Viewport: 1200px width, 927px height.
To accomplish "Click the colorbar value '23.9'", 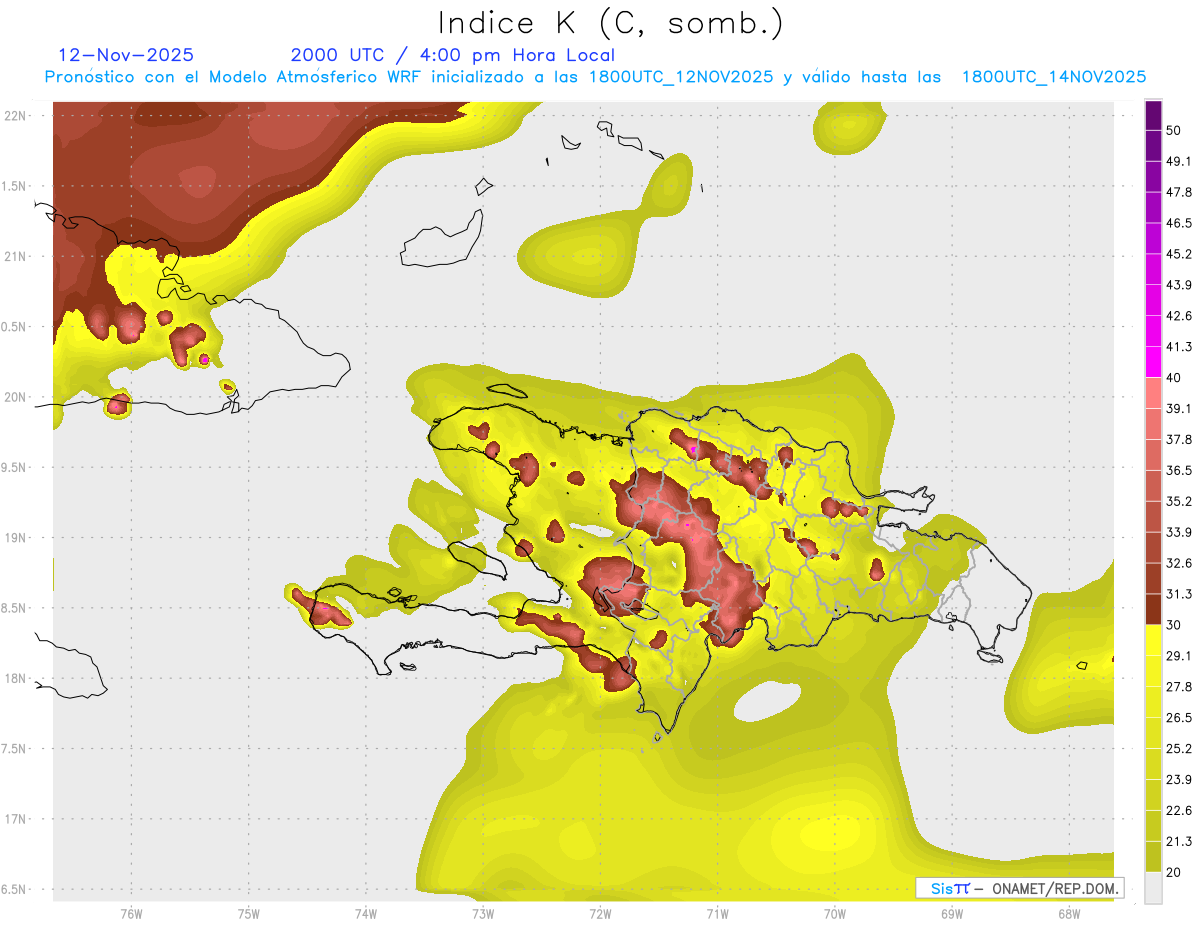I will (1178, 780).
